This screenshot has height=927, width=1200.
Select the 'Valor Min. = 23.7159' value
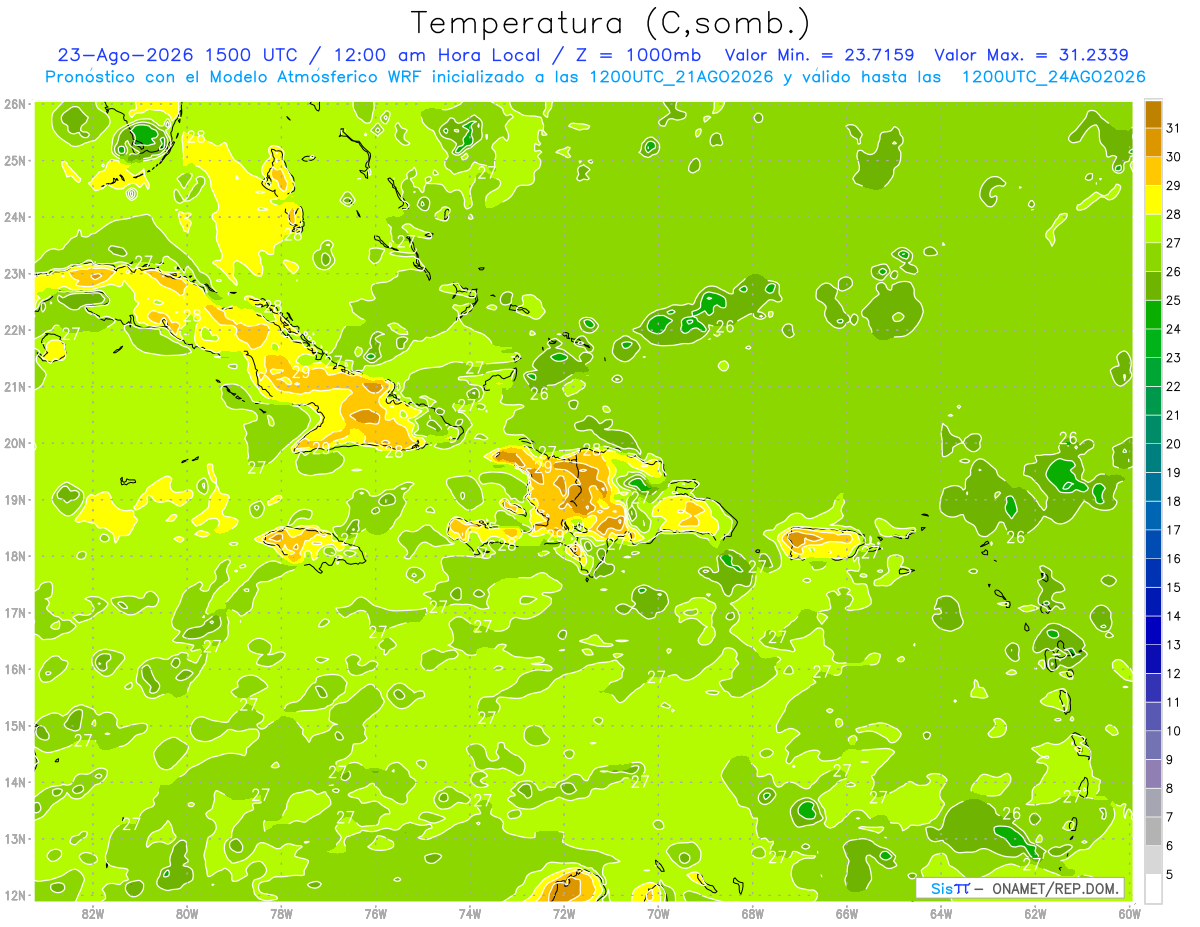(820, 55)
